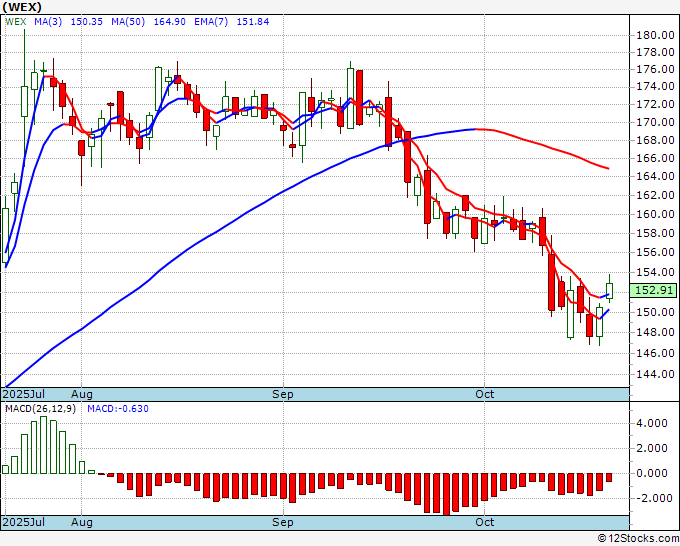The height and width of the screenshot is (546, 680).
Task: Click the WEX legend symbol text
Action: click(16, 22)
